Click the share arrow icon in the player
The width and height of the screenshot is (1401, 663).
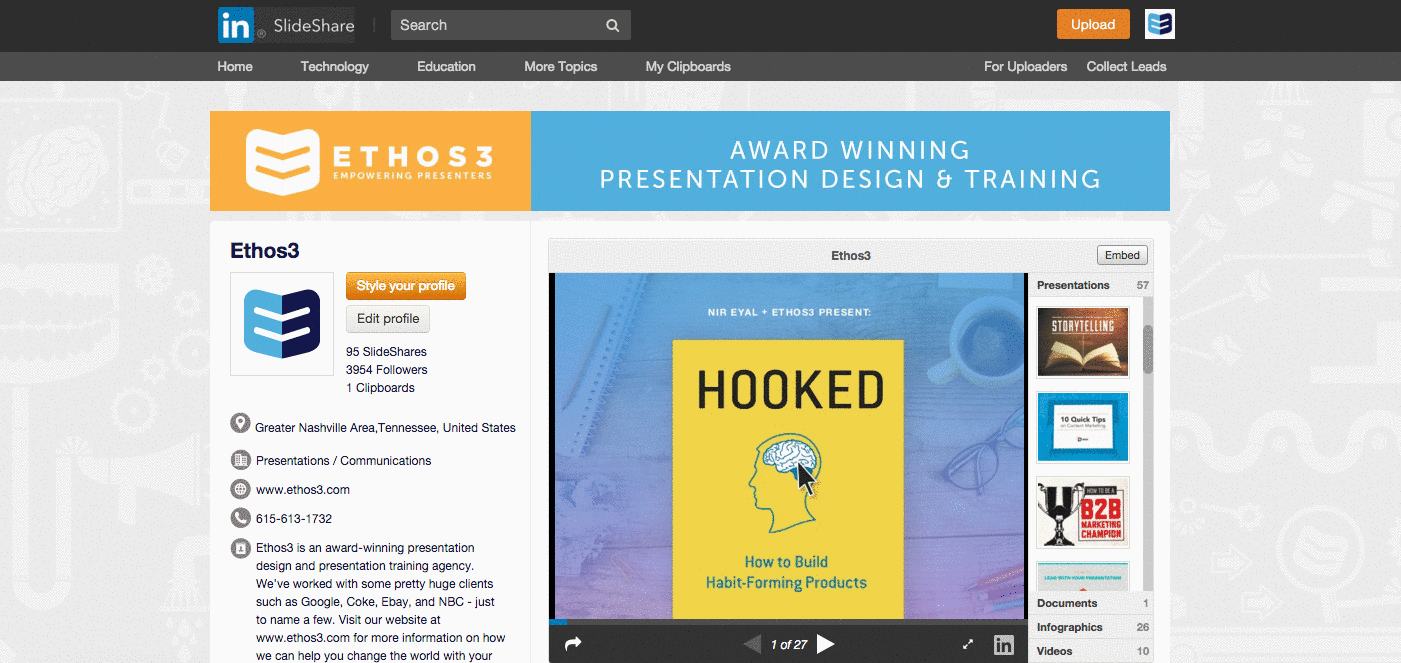coord(573,645)
